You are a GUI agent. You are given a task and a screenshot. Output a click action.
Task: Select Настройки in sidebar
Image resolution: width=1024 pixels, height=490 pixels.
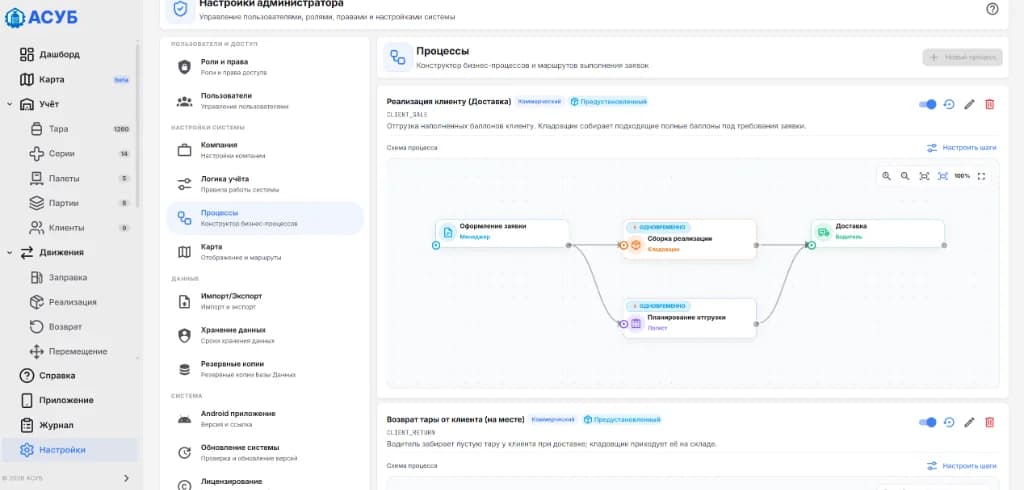coord(69,450)
